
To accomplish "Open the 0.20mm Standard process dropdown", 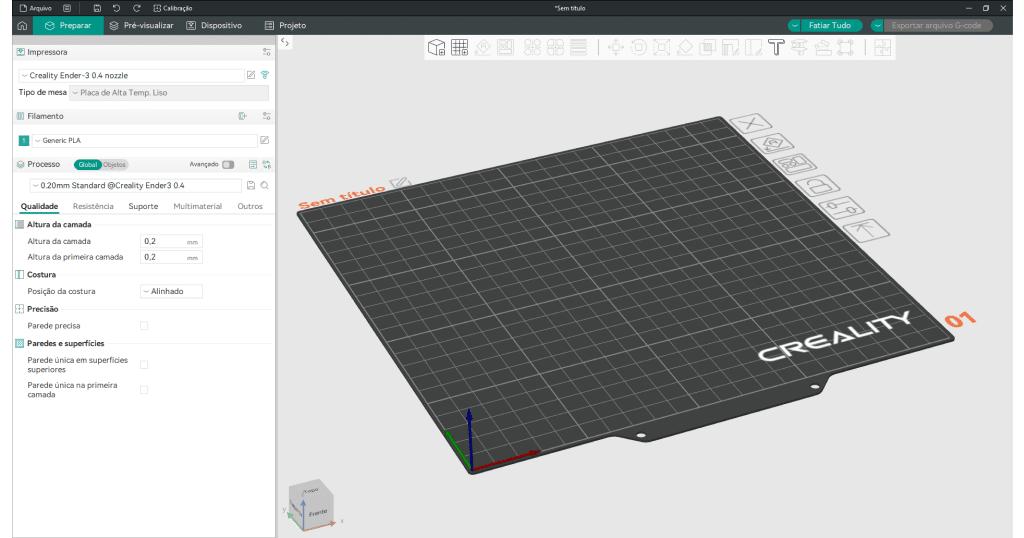I will coord(135,185).
